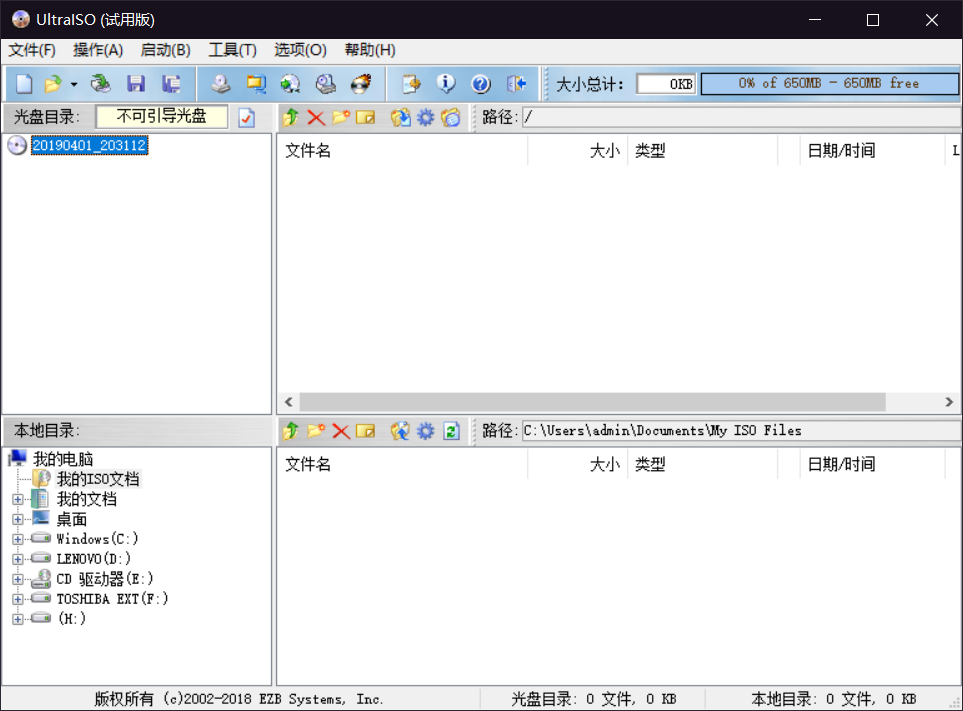This screenshot has height=711, width=963.
Task: Click the Make CD/DVD image icon
Action: [x=220, y=84]
